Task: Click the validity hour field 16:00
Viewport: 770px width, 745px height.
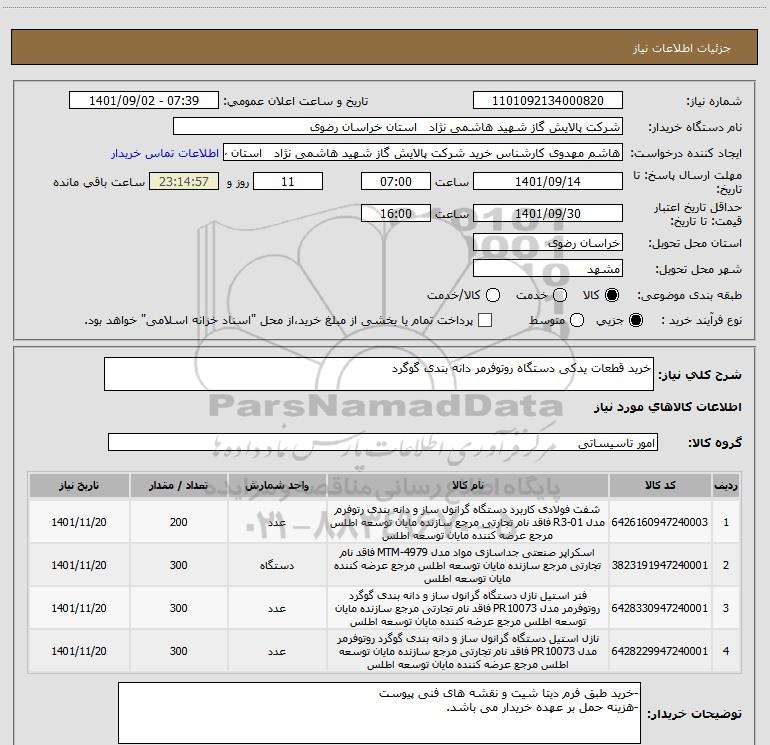Action: 396,213
